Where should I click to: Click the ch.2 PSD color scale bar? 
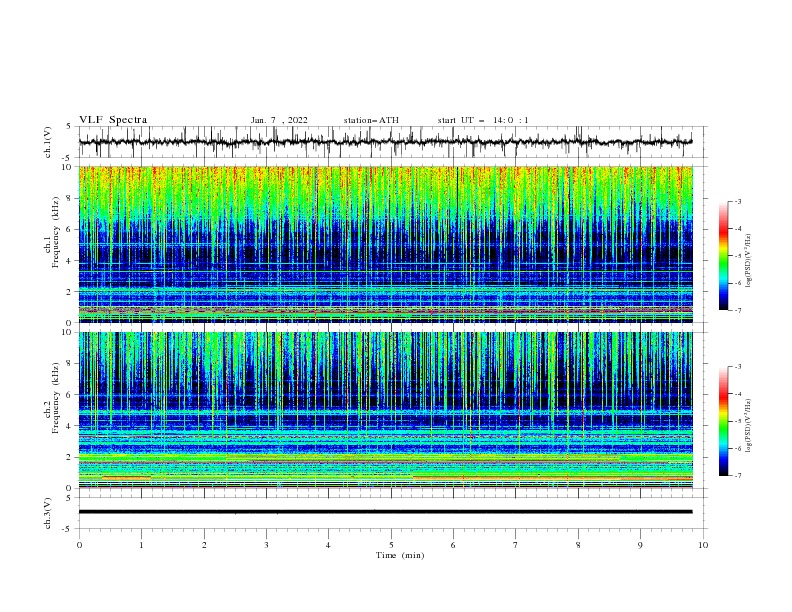point(724,421)
